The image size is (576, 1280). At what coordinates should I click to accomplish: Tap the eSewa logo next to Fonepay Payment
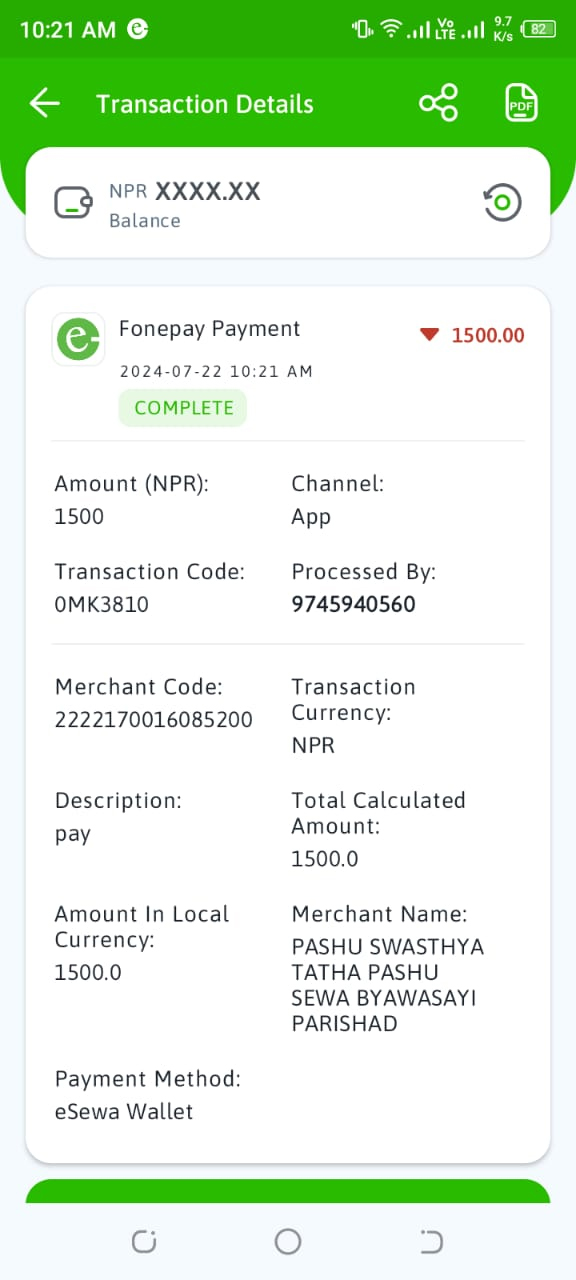point(78,340)
